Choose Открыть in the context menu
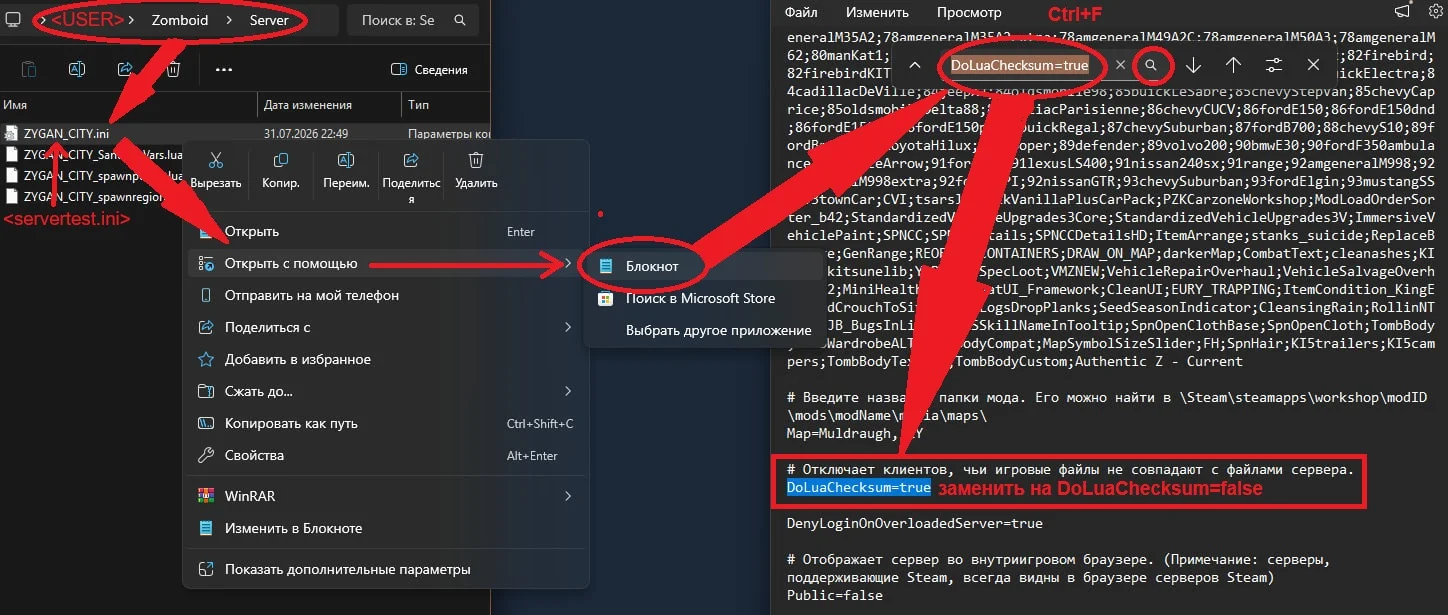The image size is (1448, 615). pos(386,231)
